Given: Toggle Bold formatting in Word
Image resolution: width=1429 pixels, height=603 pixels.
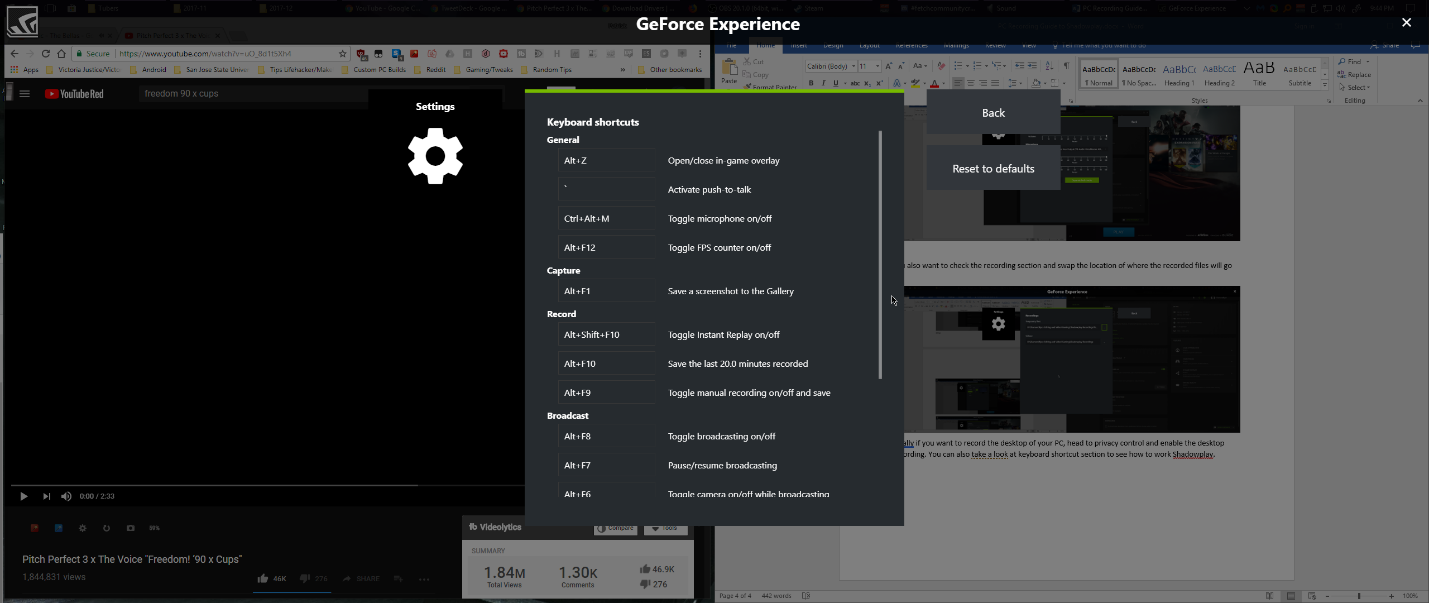Looking at the screenshot, I should click(811, 83).
